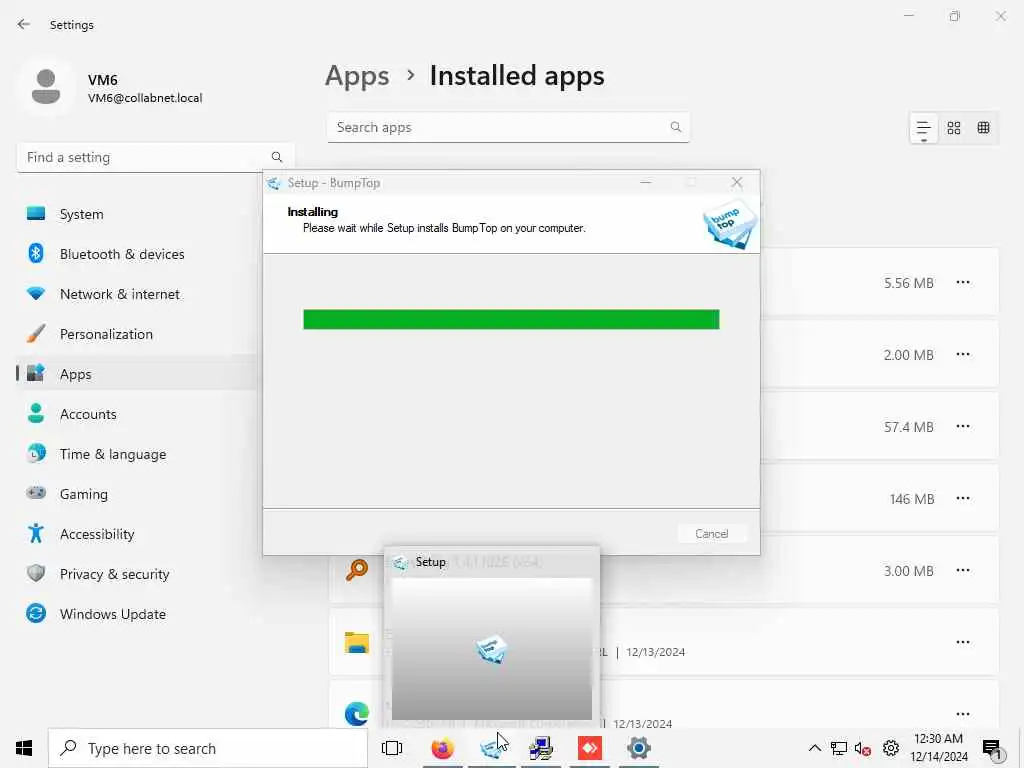
Task: Minimize the Setup - BumpTop window
Action: click(x=646, y=183)
